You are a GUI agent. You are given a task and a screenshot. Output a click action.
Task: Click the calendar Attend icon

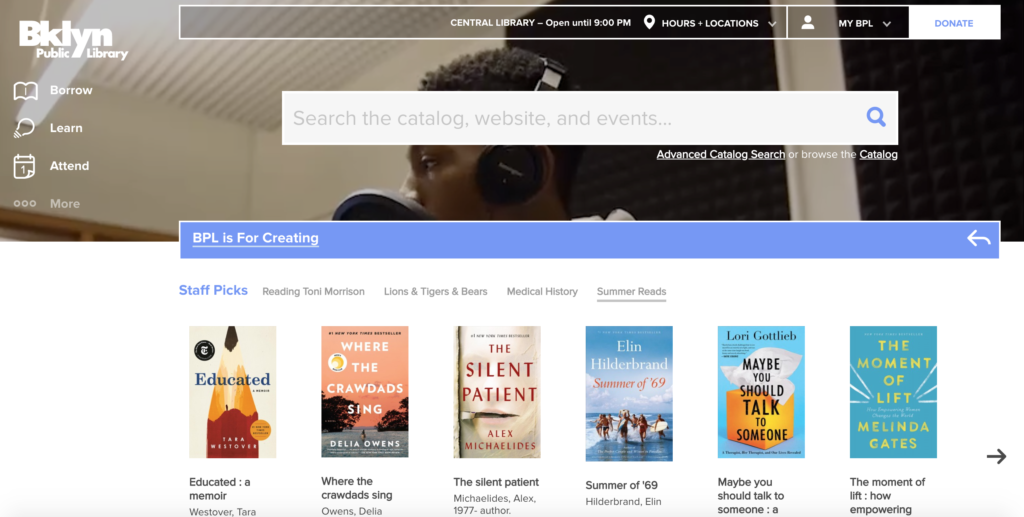(x=24, y=166)
